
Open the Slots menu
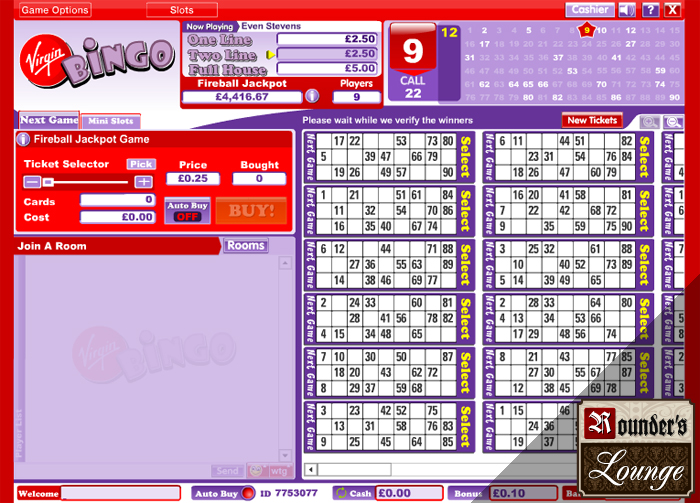(x=182, y=10)
